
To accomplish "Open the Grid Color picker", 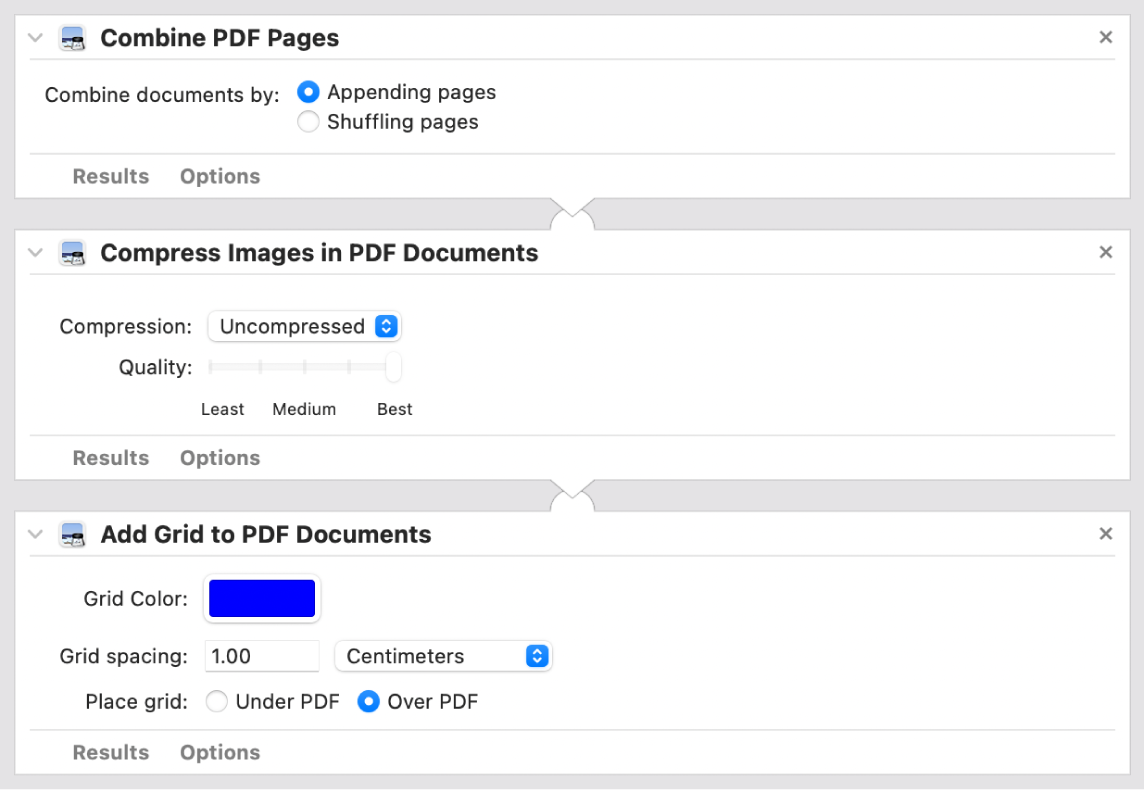I will pyautogui.click(x=261, y=598).
